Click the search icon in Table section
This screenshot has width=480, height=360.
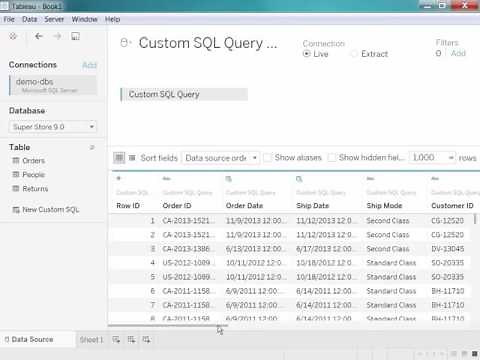point(92,147)
